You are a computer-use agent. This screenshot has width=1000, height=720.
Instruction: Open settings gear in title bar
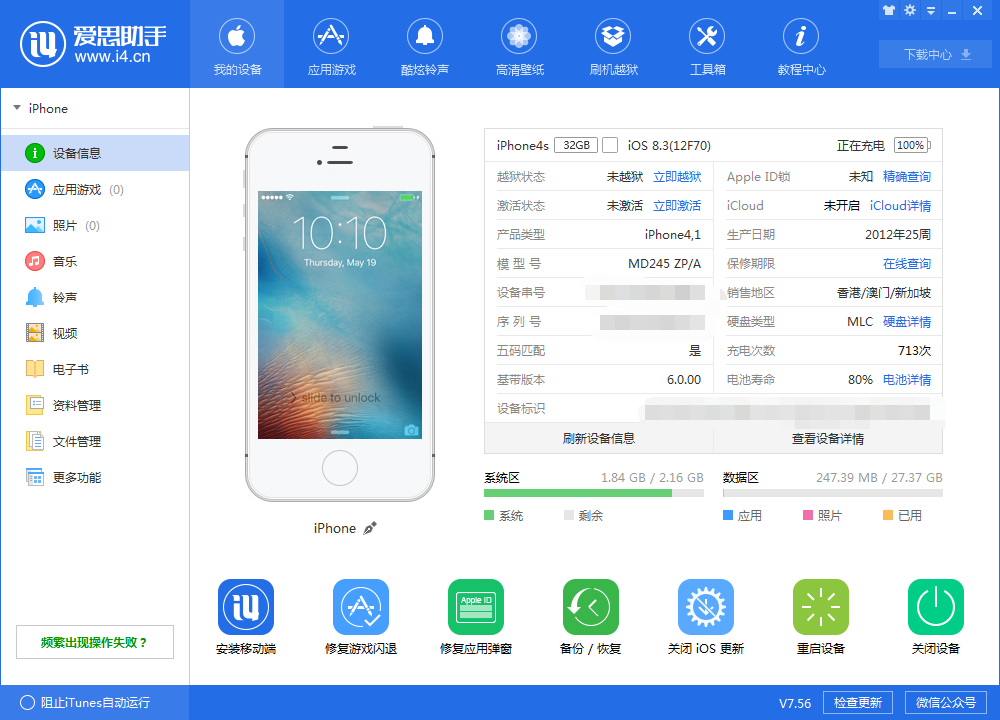click(910, 10)
